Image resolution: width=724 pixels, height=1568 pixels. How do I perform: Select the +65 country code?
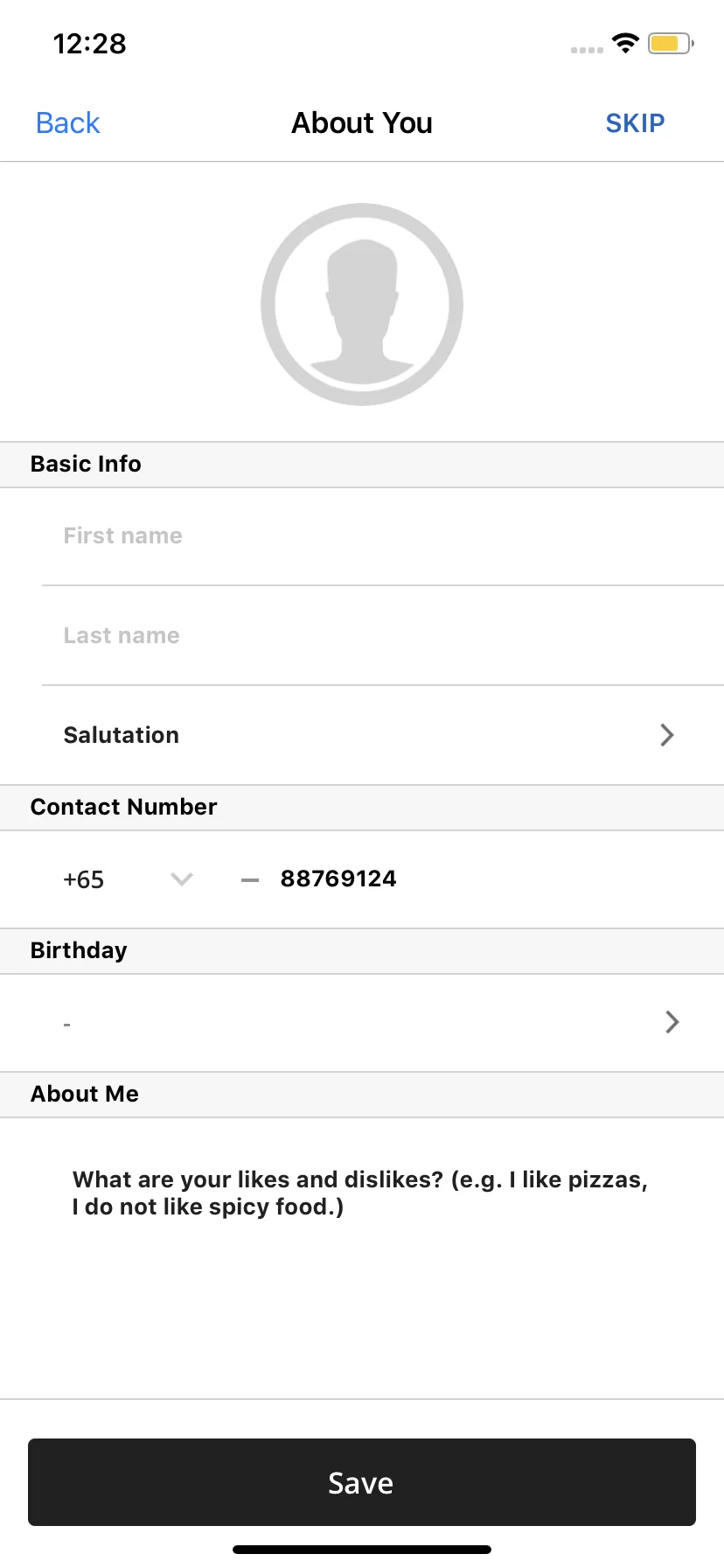(x=84, y=879)
